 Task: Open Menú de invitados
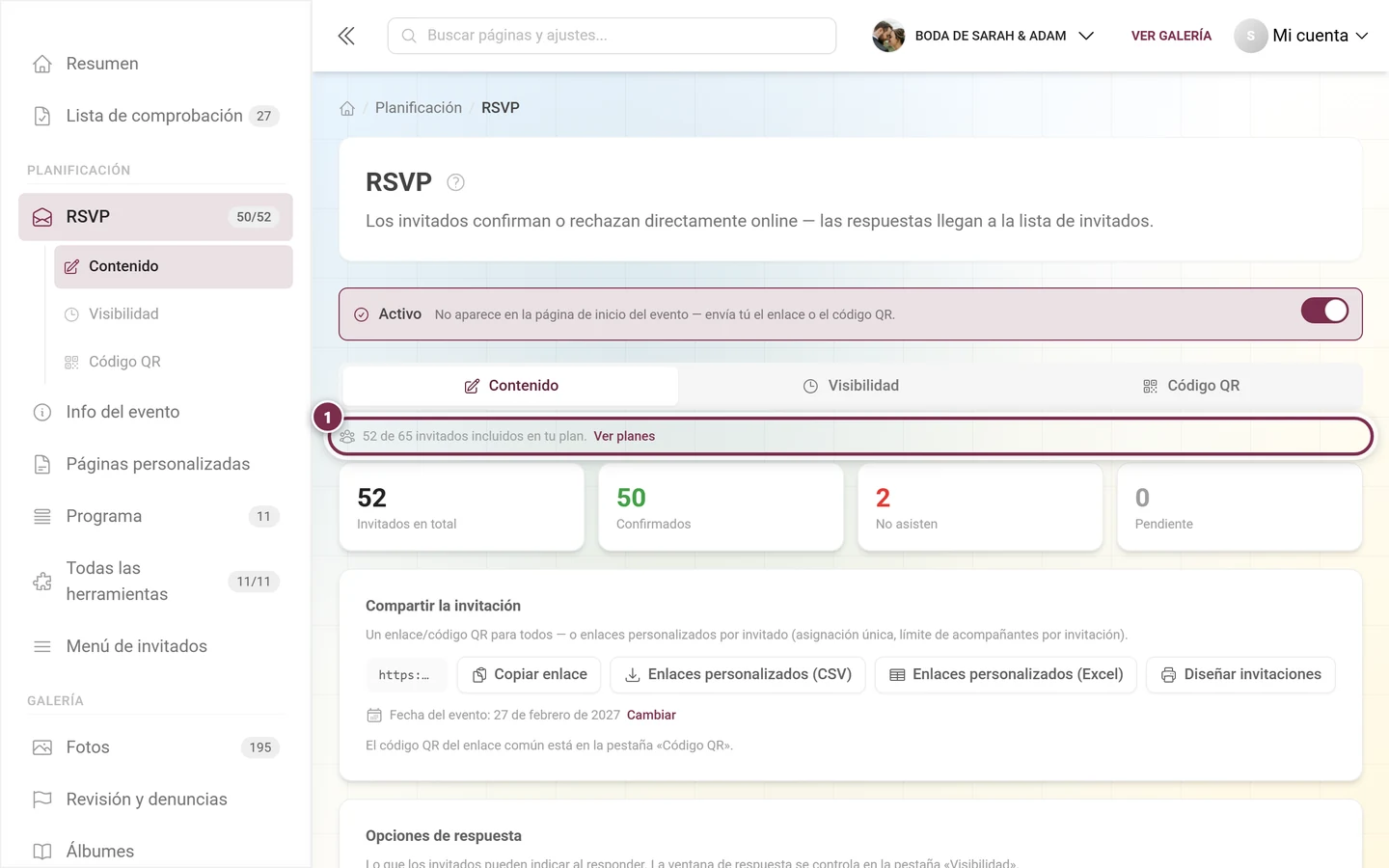155,646
